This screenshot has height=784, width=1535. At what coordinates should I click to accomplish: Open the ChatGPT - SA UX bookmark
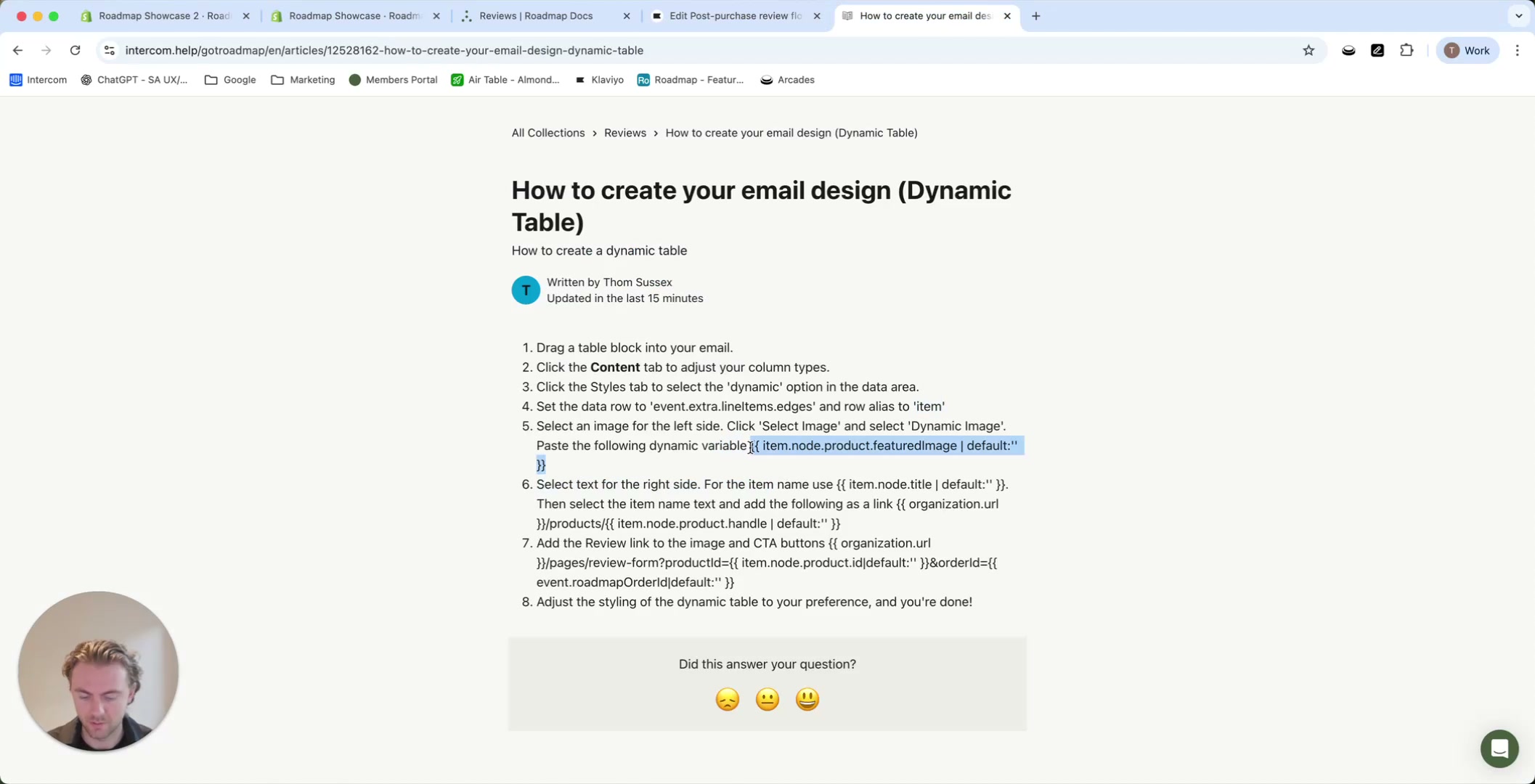pyautogui.click(x=134, y=80)
